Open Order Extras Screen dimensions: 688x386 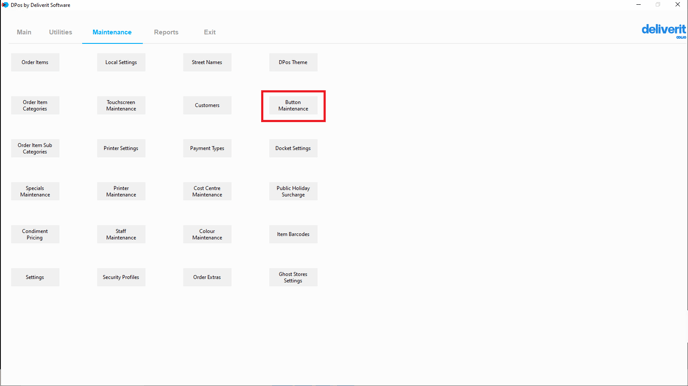click(207, 277)
